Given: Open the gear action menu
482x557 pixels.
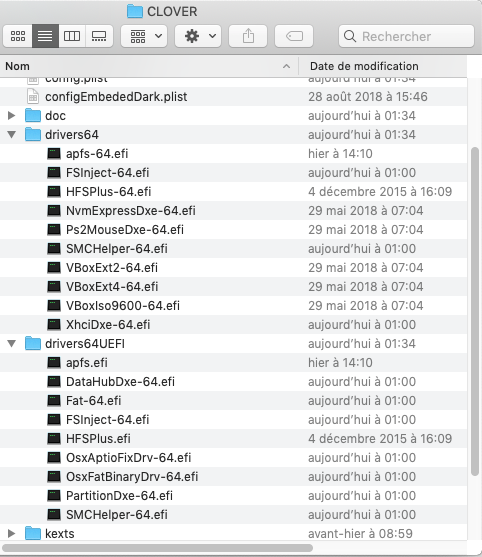Looking at the screenshot, I should 198,36.
